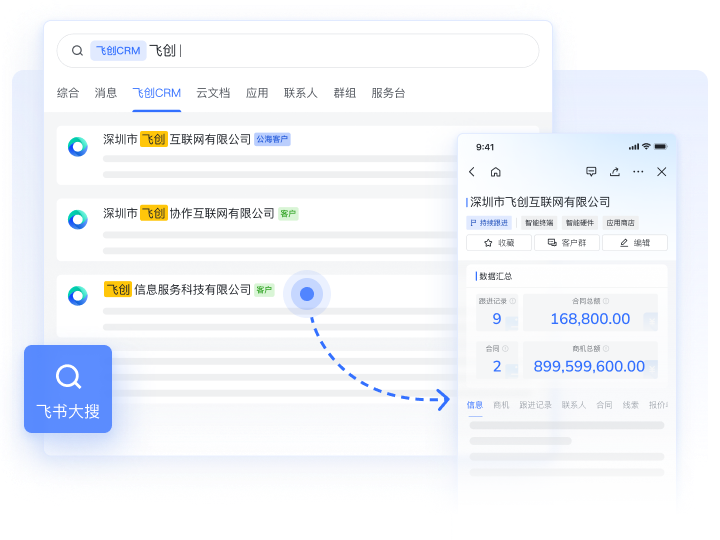Click the 持续跟进 status tag
Image resolution: width=720 pixels, height=540 pixels.
(489, 223)
